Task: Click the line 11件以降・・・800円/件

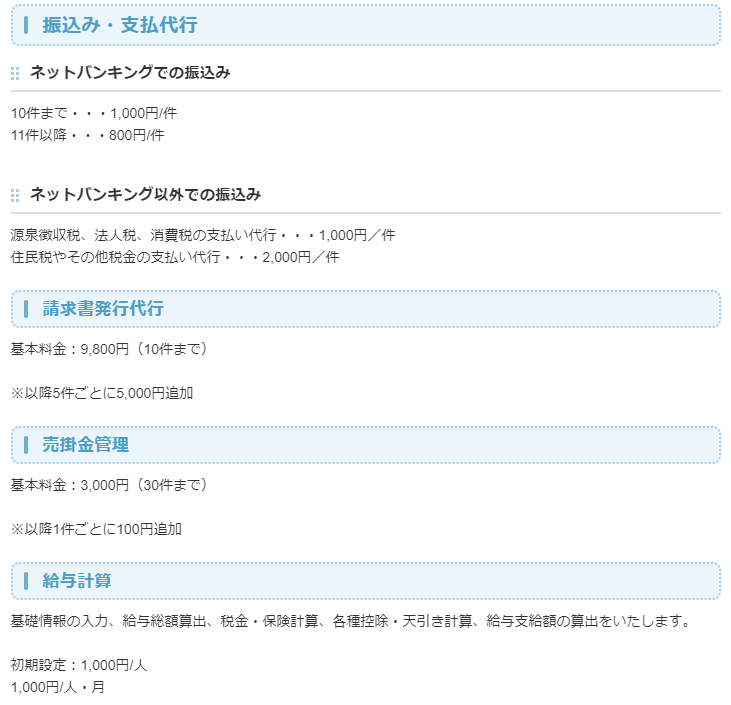Action: click(x=88, y=135)
